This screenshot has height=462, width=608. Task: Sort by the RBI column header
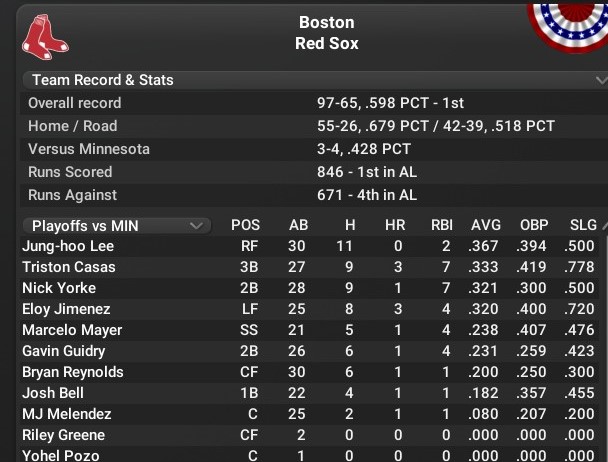442,226
